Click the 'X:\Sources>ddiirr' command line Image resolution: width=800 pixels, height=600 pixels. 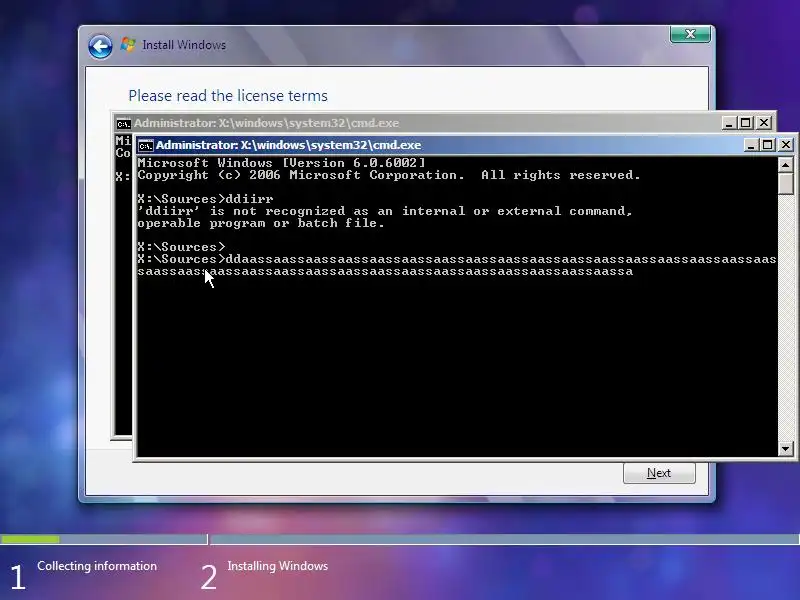click(x=205, y=199)
